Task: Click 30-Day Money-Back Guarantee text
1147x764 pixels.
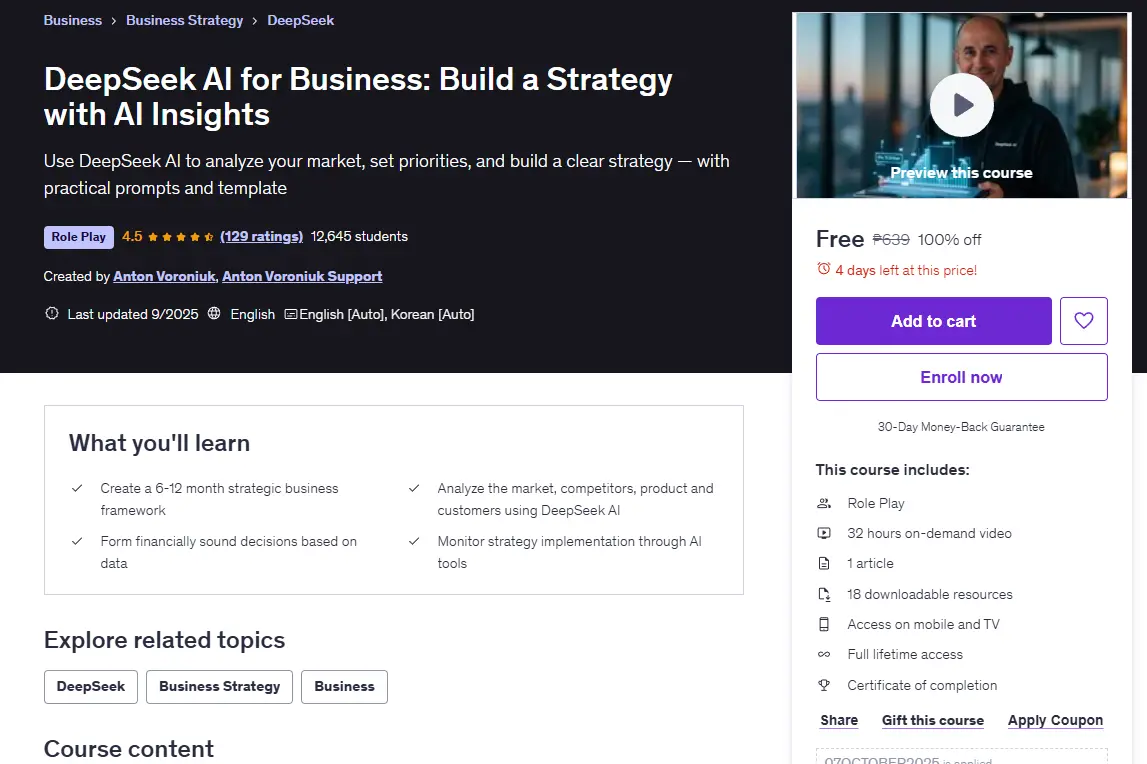Action: [961, 427]
